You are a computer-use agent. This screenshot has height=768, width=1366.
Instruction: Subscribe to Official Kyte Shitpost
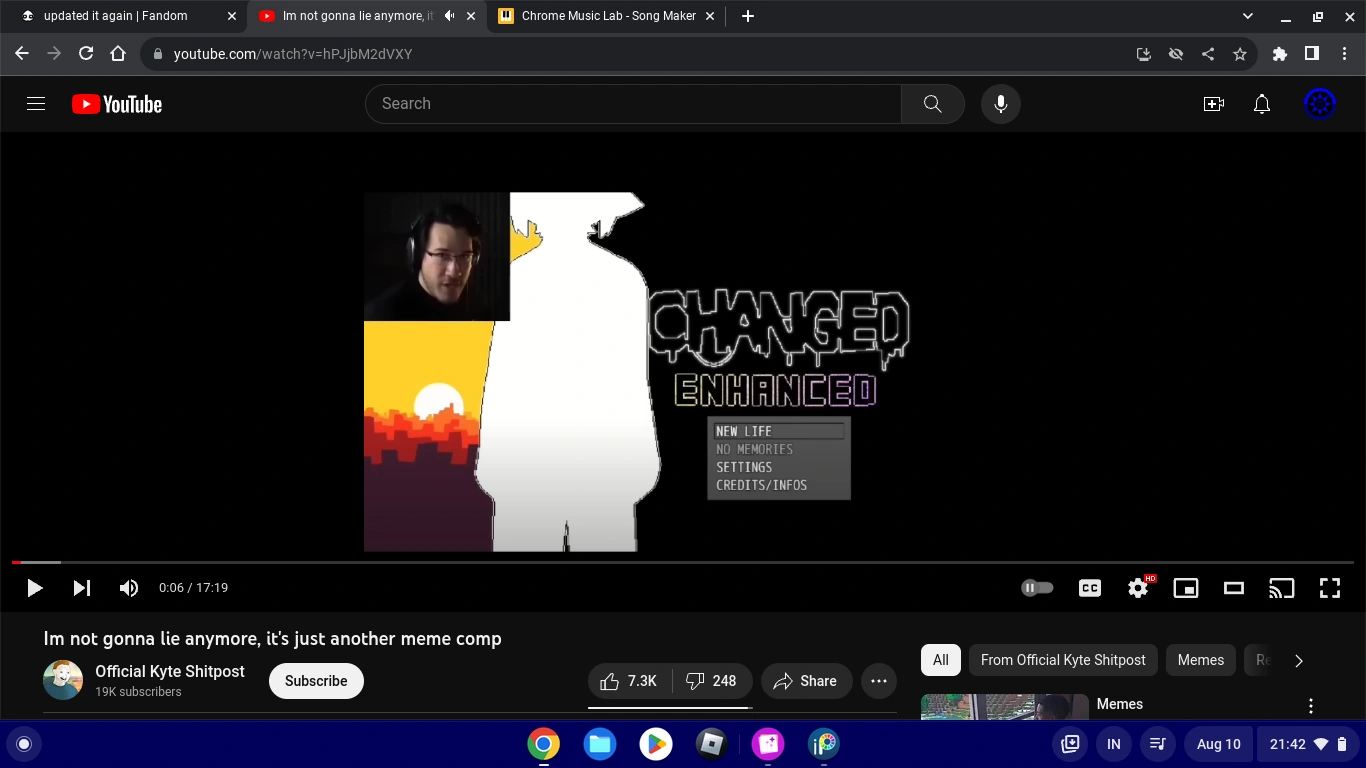[316, 680]
